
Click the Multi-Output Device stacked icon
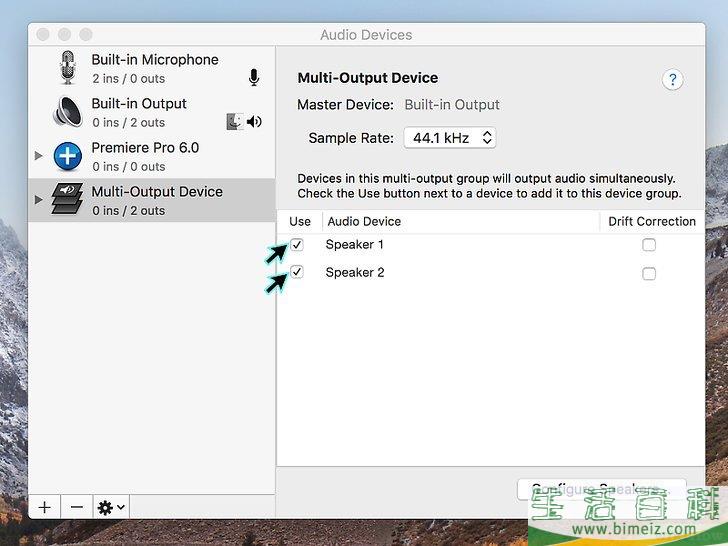(68, 200)
